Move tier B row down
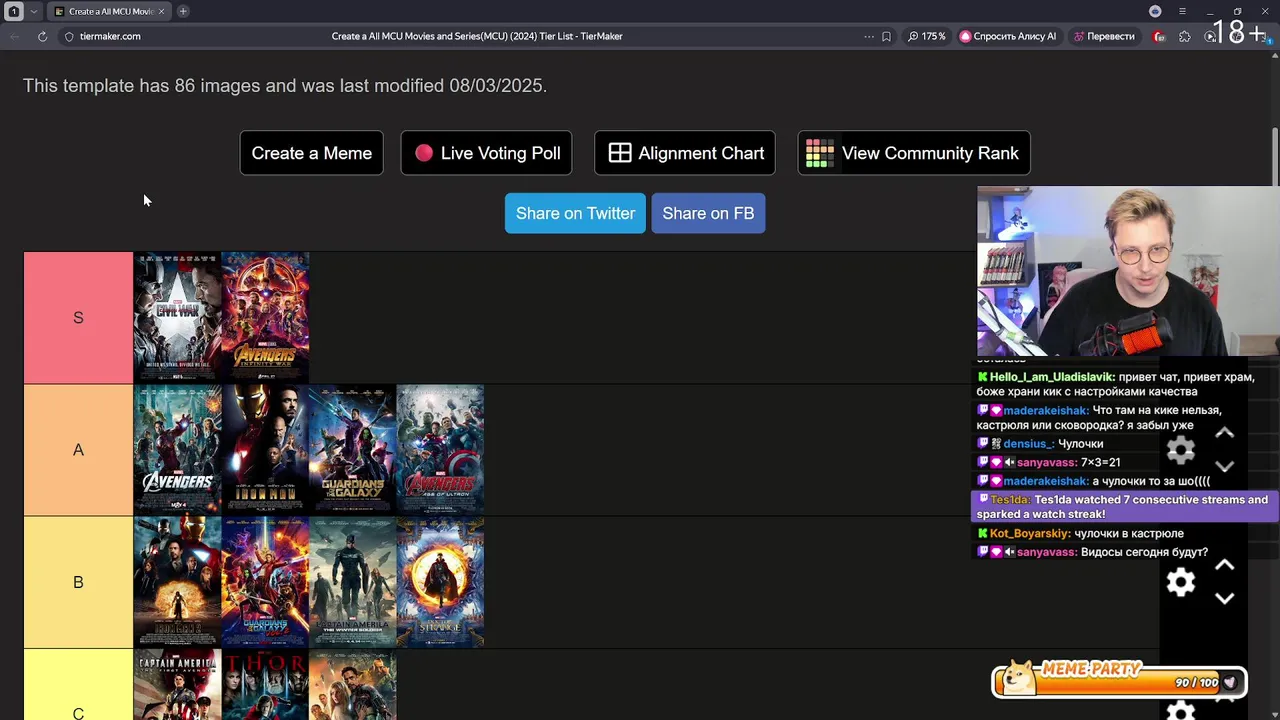 (1225, 598)
